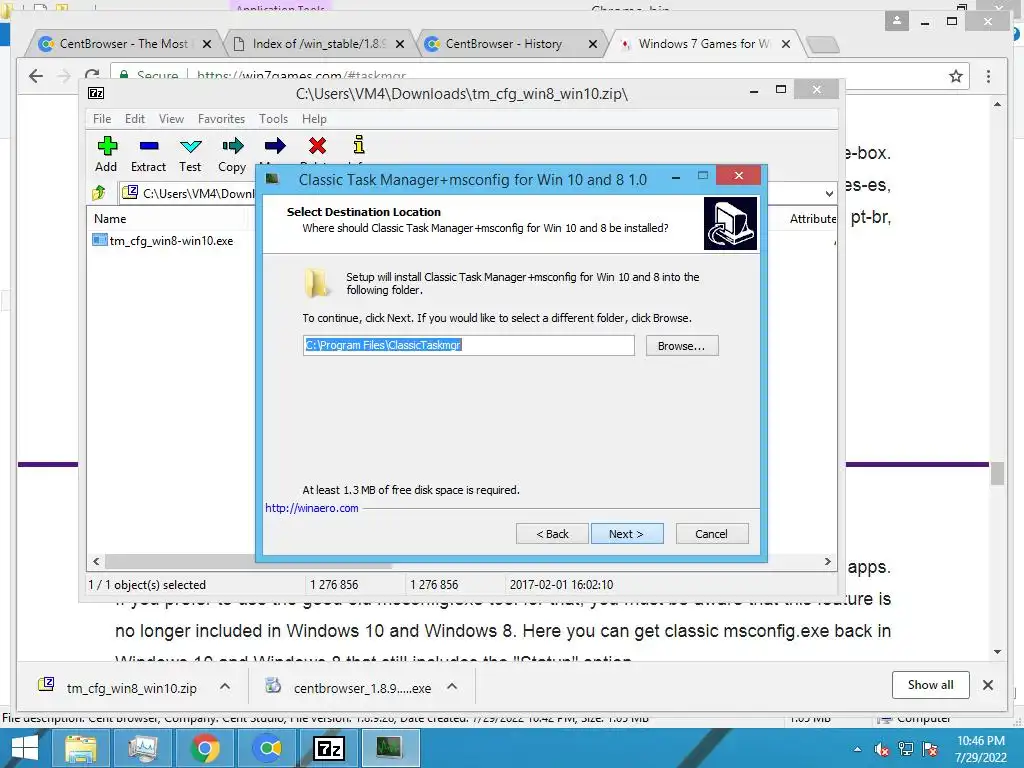Expand tm_cfg_win8_win10.zip download options
1024x768 pixels.
[x=225, y=686]
